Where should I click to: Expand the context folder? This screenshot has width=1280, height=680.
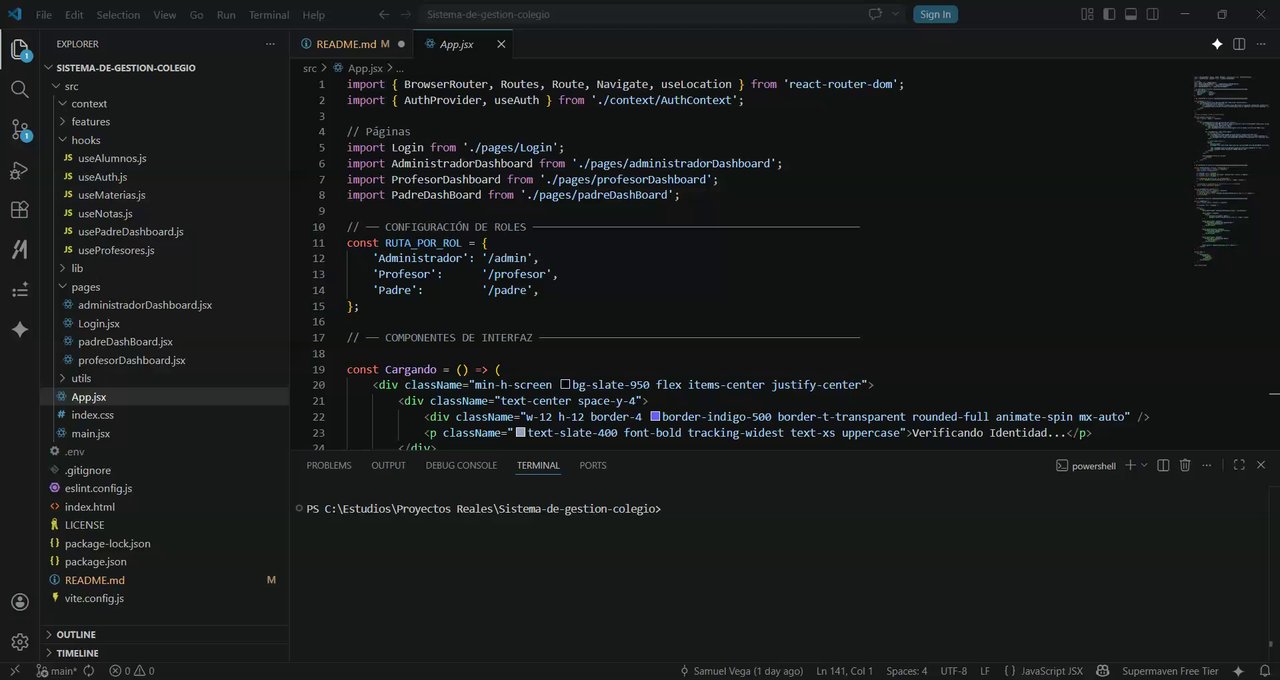[89, 104]
